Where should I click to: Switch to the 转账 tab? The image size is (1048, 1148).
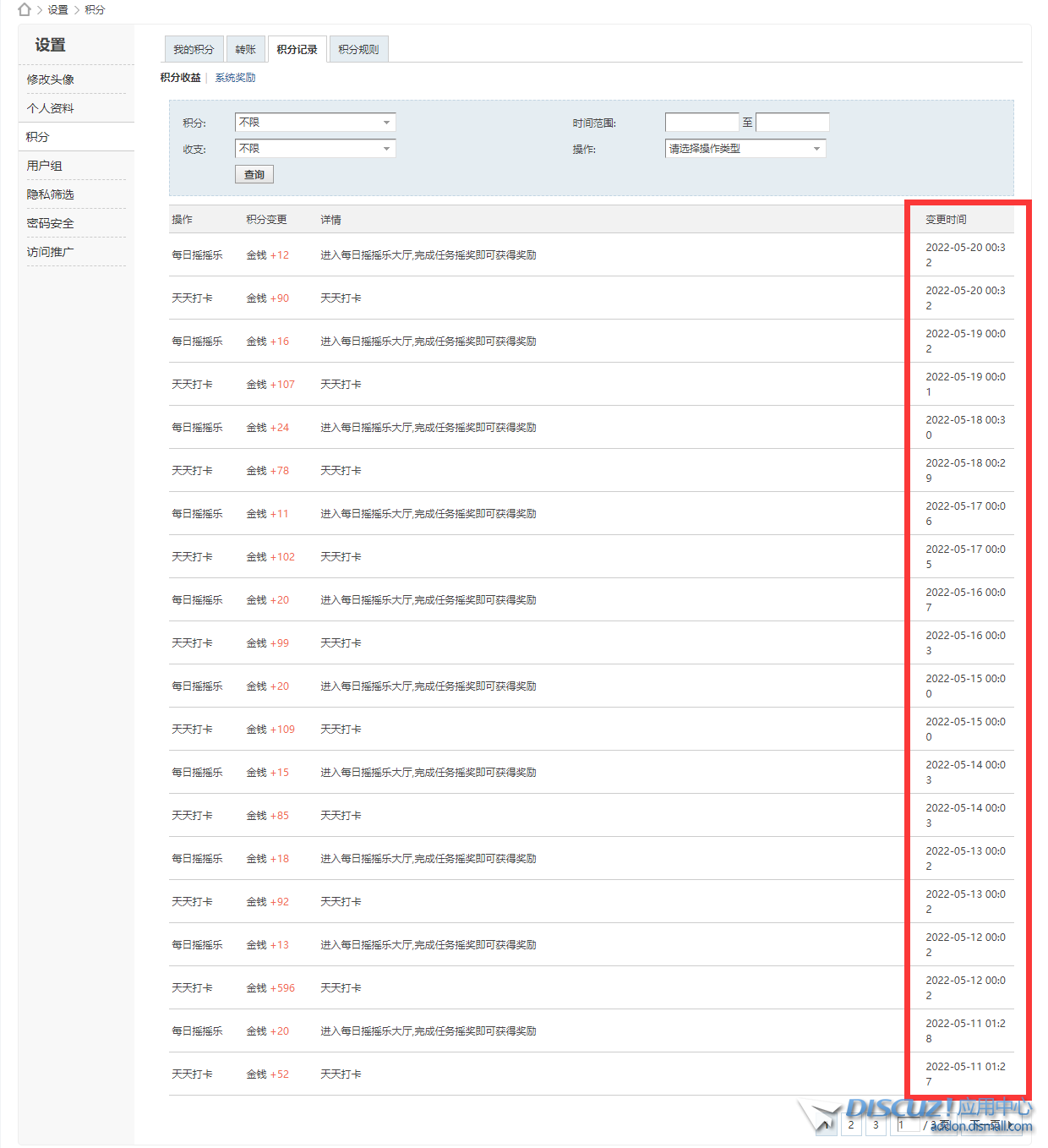245,50
